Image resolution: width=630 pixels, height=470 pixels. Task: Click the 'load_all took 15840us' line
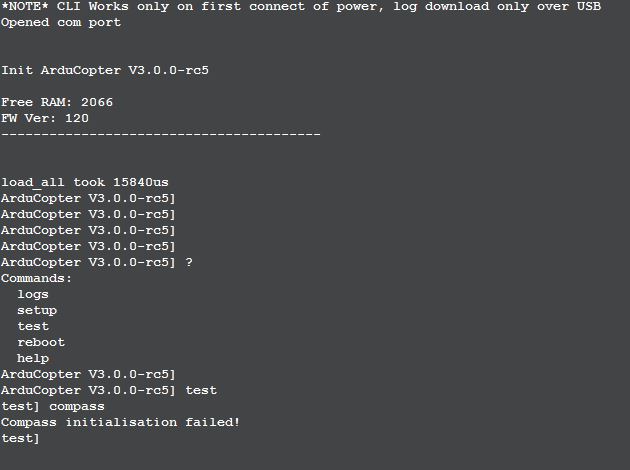point(85,182)
